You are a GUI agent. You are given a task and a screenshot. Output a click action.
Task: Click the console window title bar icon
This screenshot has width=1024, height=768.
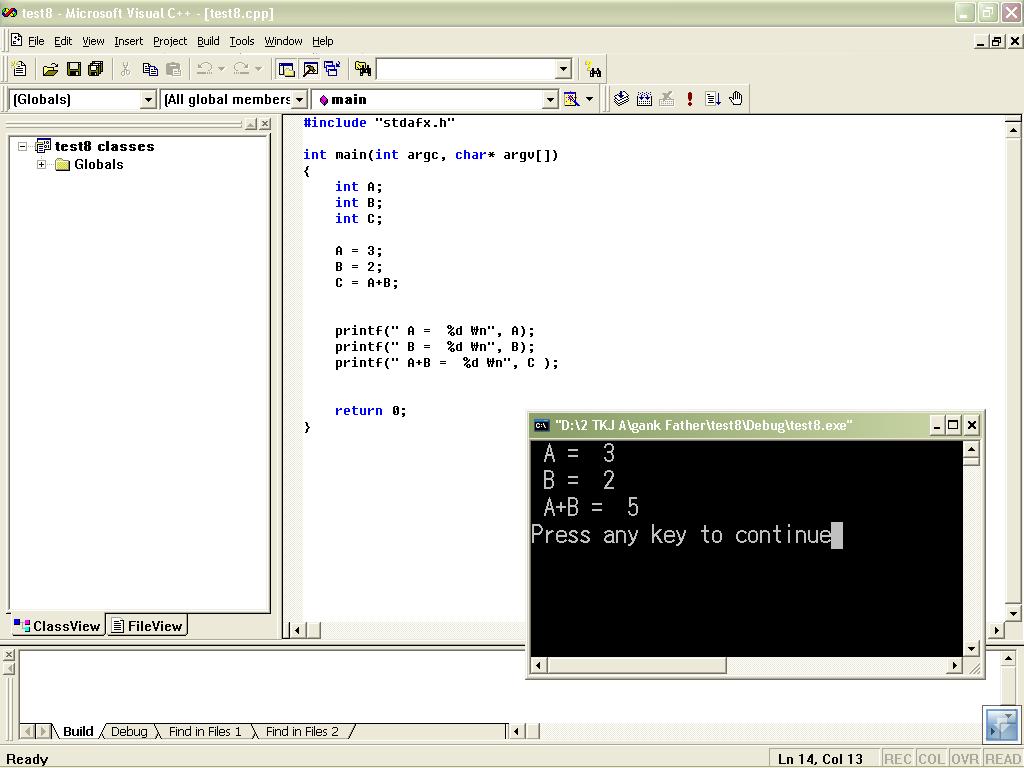[541, 426]
